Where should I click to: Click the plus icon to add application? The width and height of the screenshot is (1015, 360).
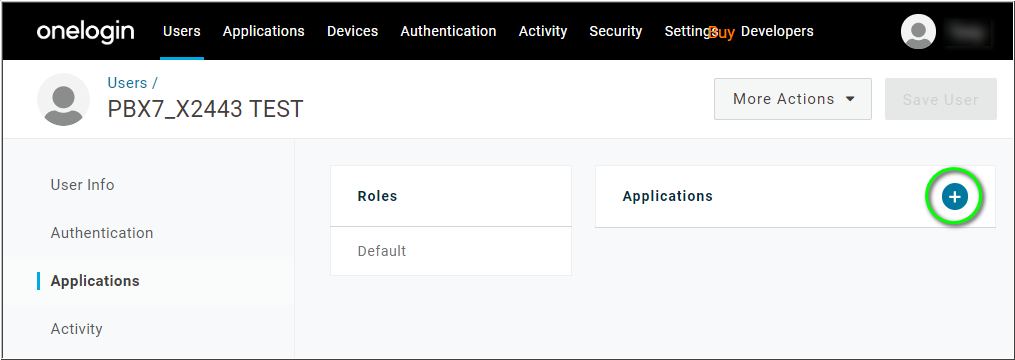click(955, 197)
